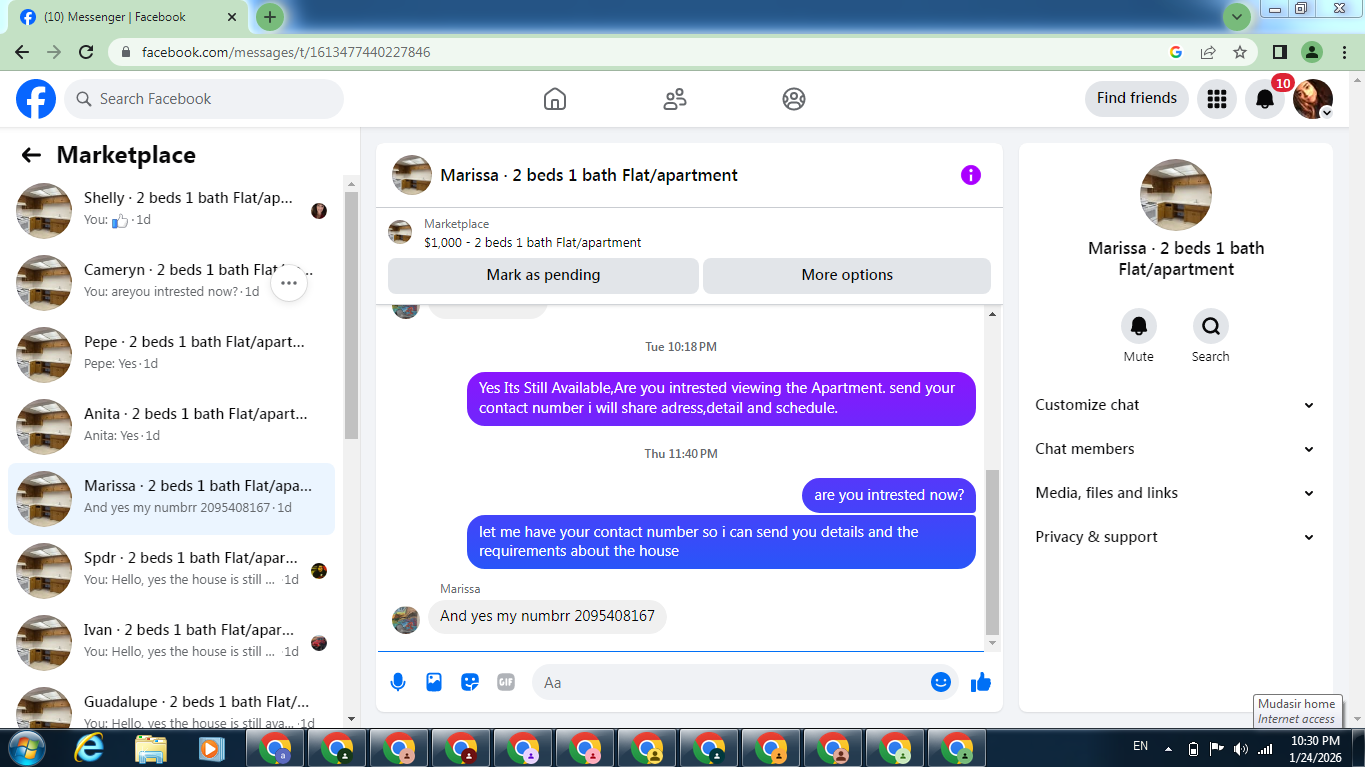Expand the Customize chat section
The width and height of the screenshot is (1365, 767).
coord(1176,405)
